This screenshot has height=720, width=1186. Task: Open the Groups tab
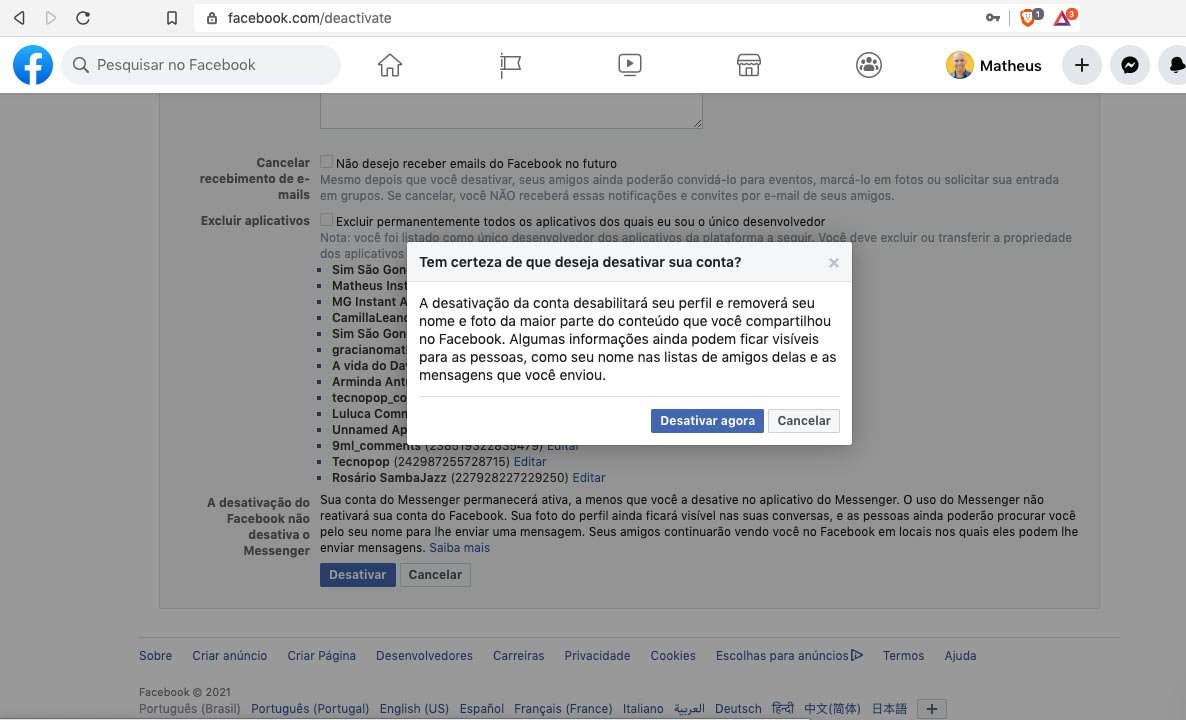(868, 65)
